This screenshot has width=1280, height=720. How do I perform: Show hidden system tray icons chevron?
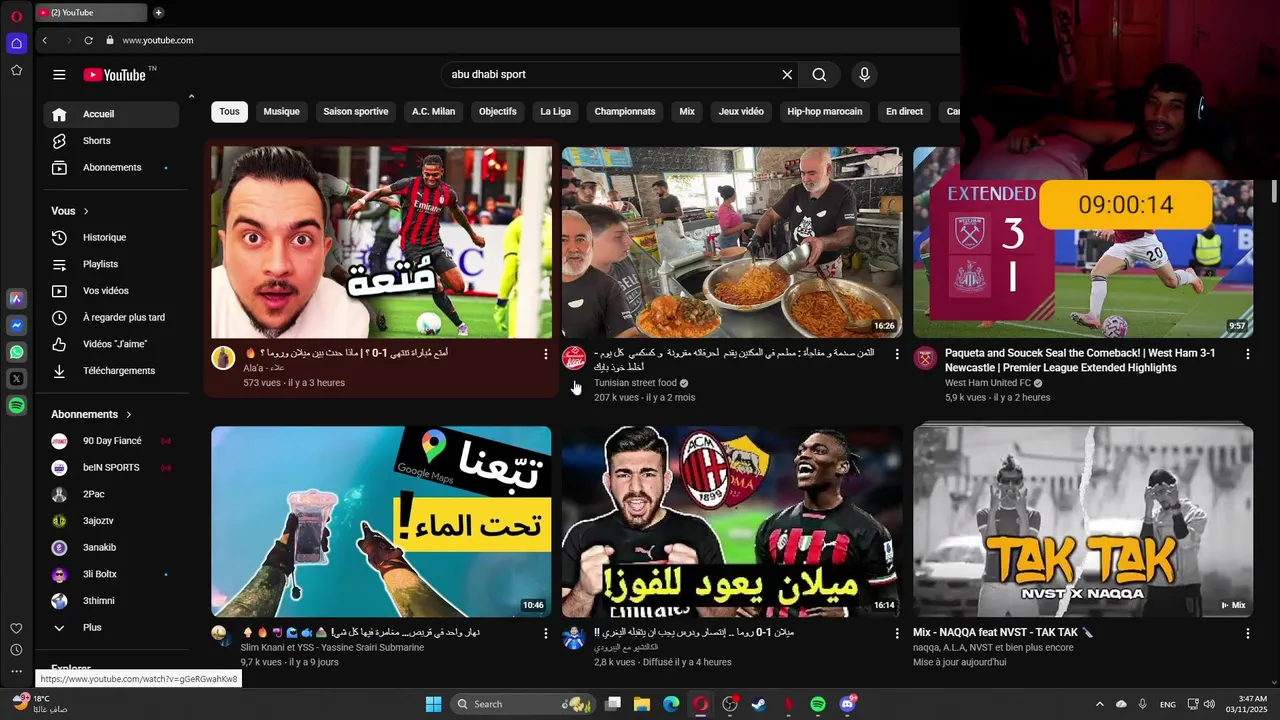tap(1100, 704)
